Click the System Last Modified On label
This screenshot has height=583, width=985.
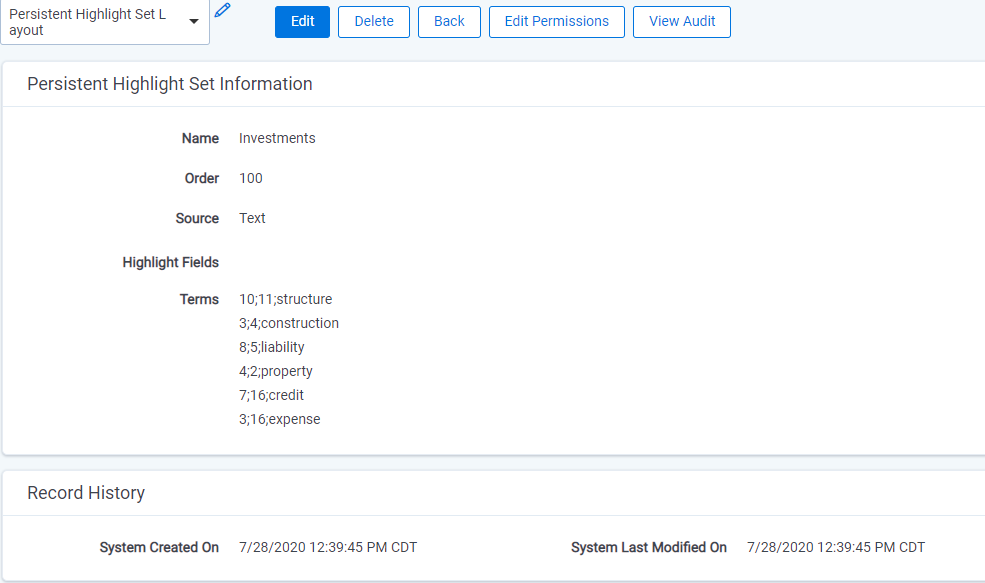pos(649,547)
